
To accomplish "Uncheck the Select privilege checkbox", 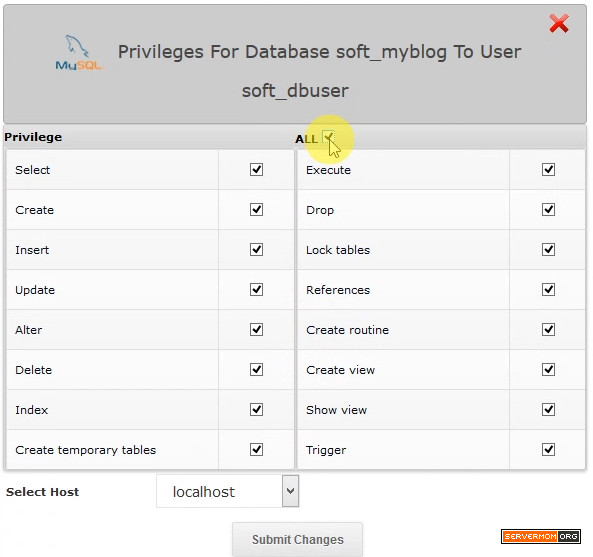I will [x=256, y=169].
